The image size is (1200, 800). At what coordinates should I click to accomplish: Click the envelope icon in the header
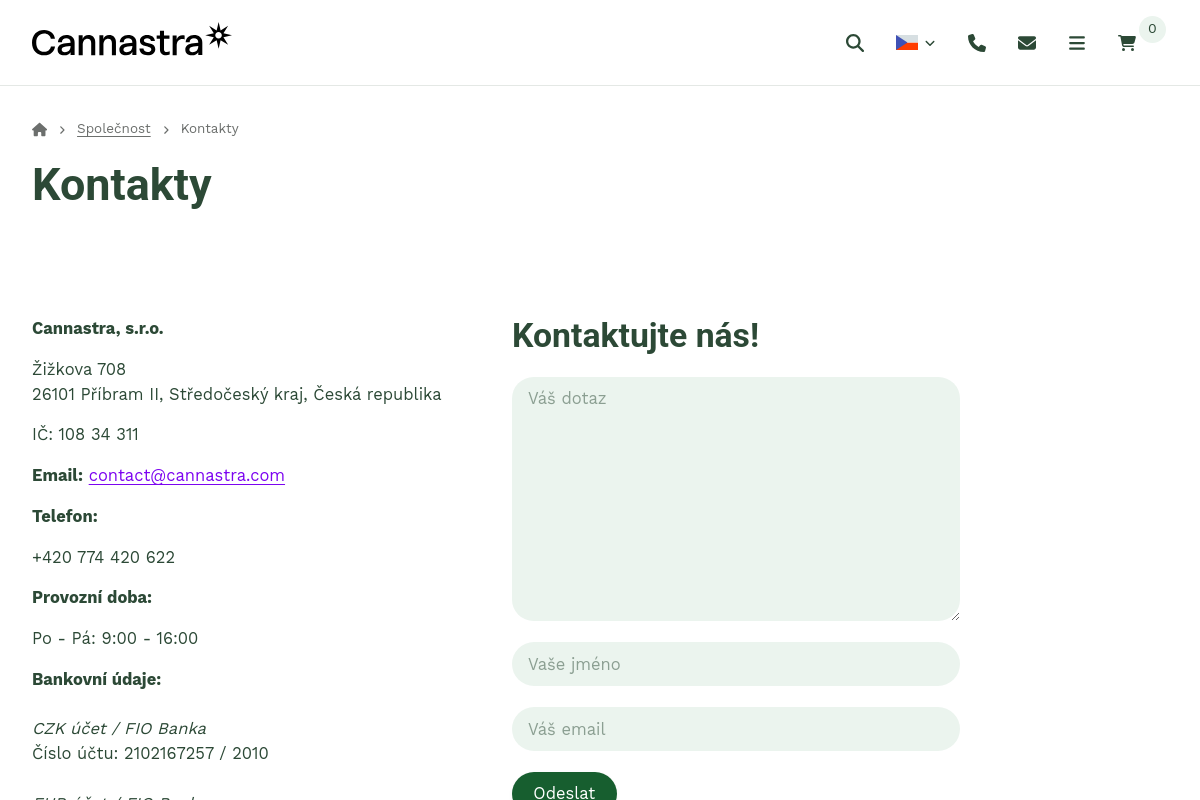[1027, 43]
